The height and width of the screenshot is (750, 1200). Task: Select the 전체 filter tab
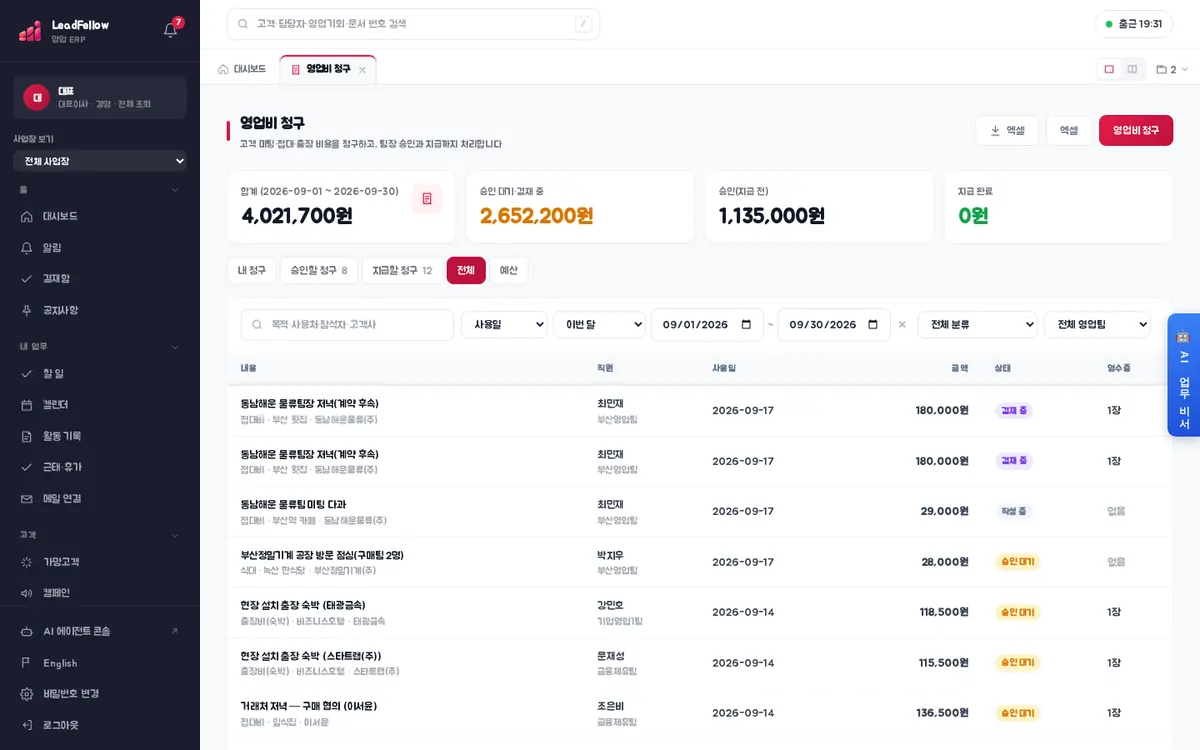click(x=466, y=270)
